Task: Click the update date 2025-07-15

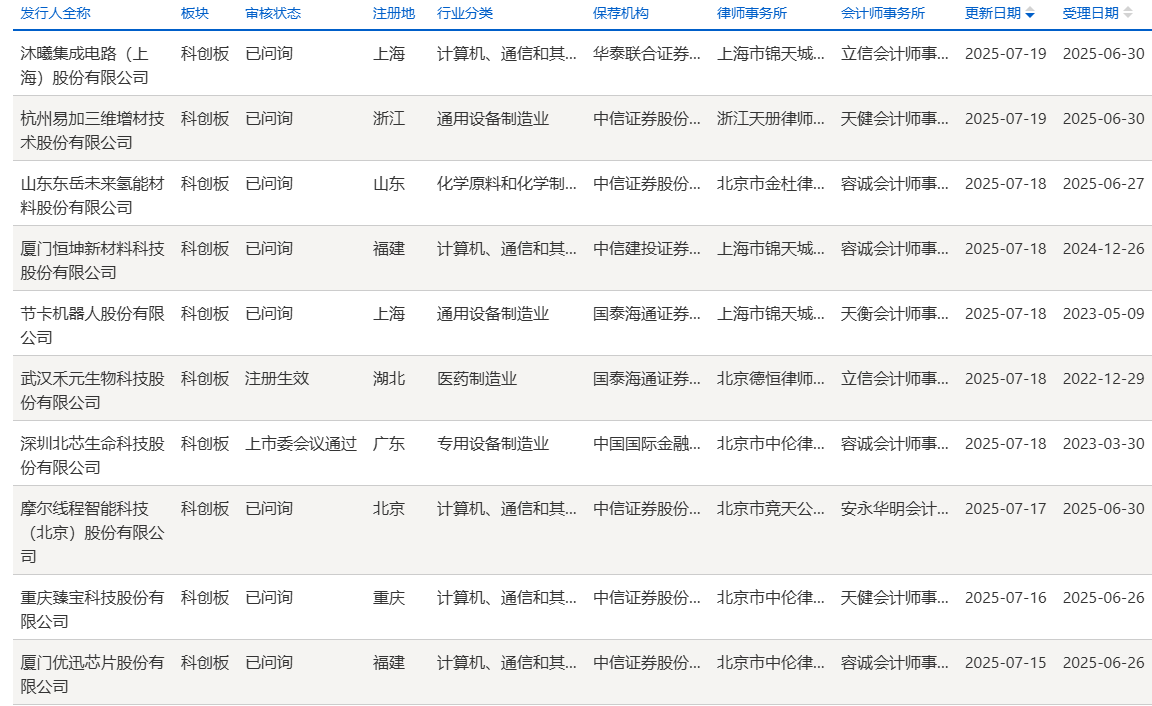Action: coord(1005,663)
